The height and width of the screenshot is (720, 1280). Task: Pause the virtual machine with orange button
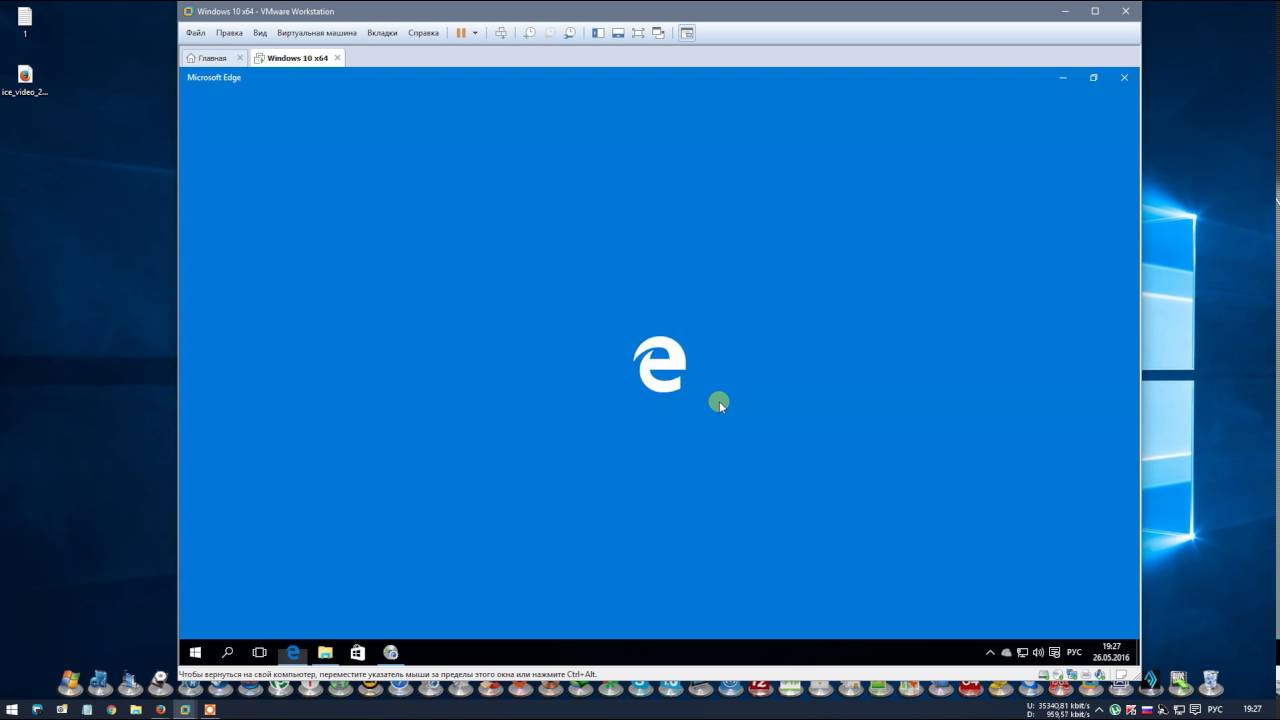point(461,33)
